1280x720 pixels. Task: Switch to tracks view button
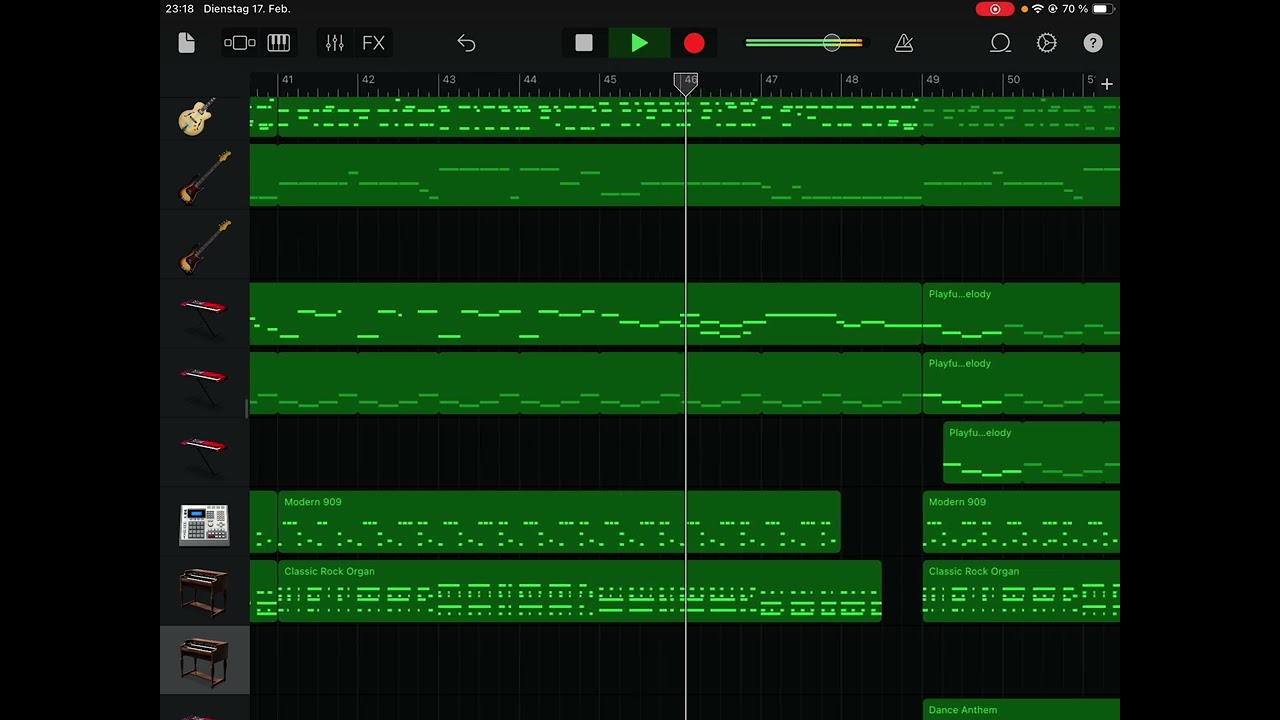point(240,43)
